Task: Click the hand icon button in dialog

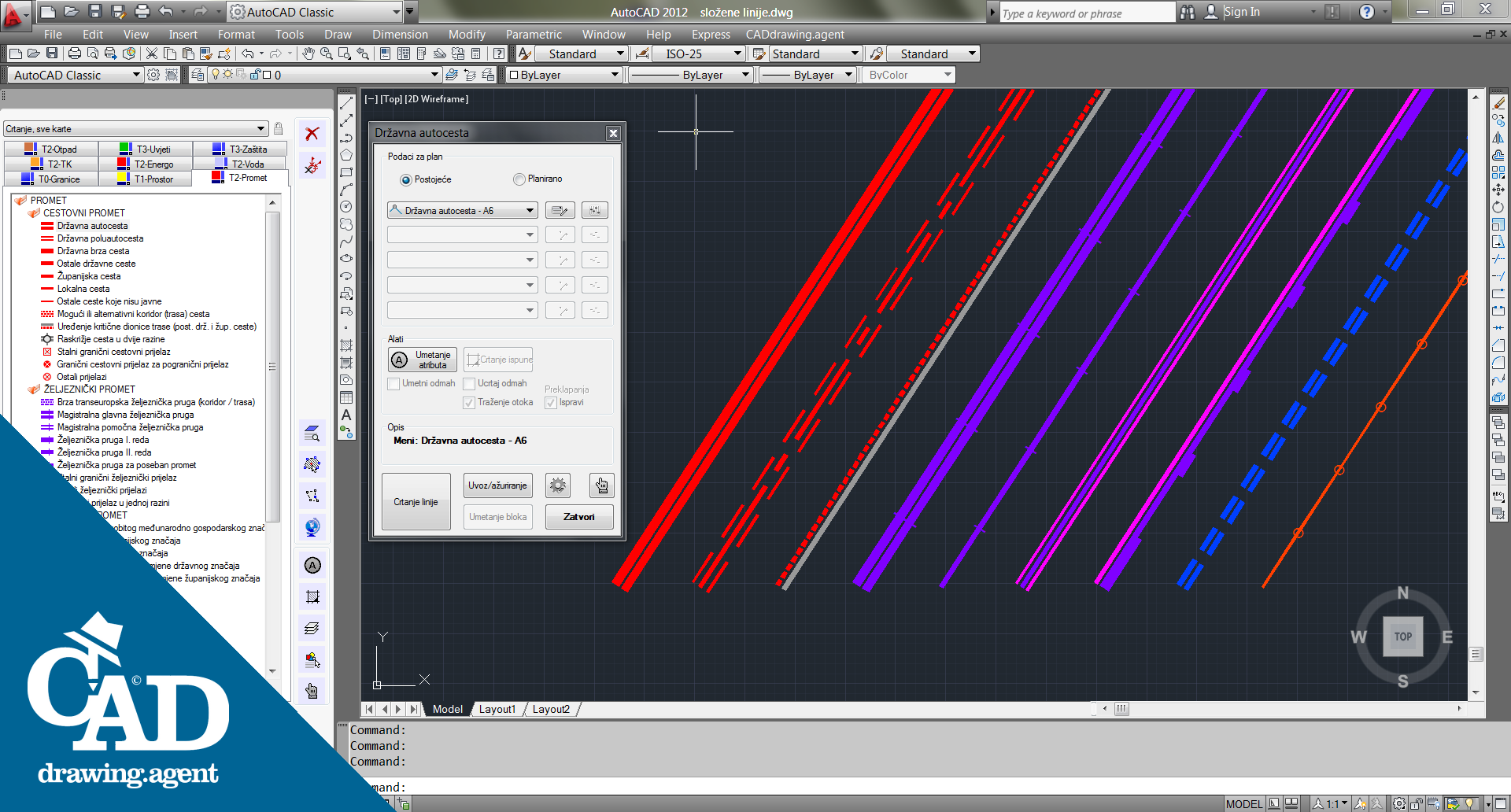Action: (602, 485)
